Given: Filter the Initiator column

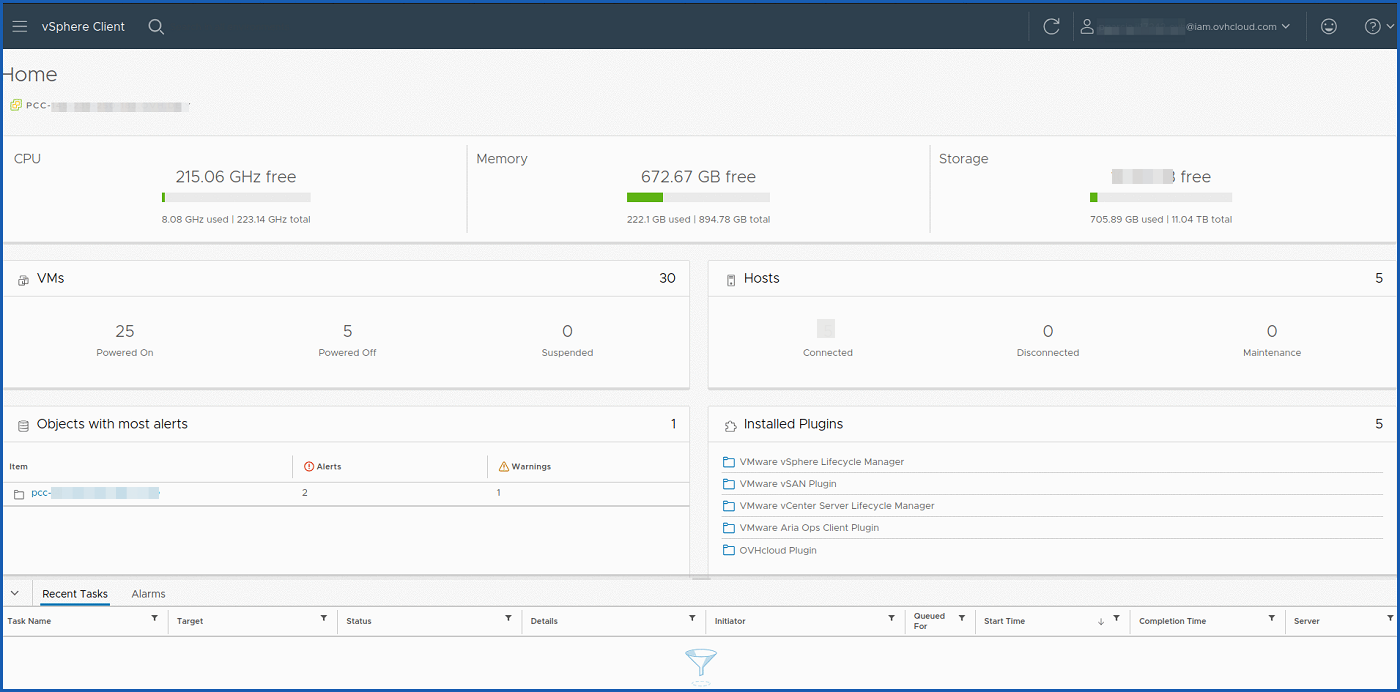Looking at the screenshot, I should 891,620.
